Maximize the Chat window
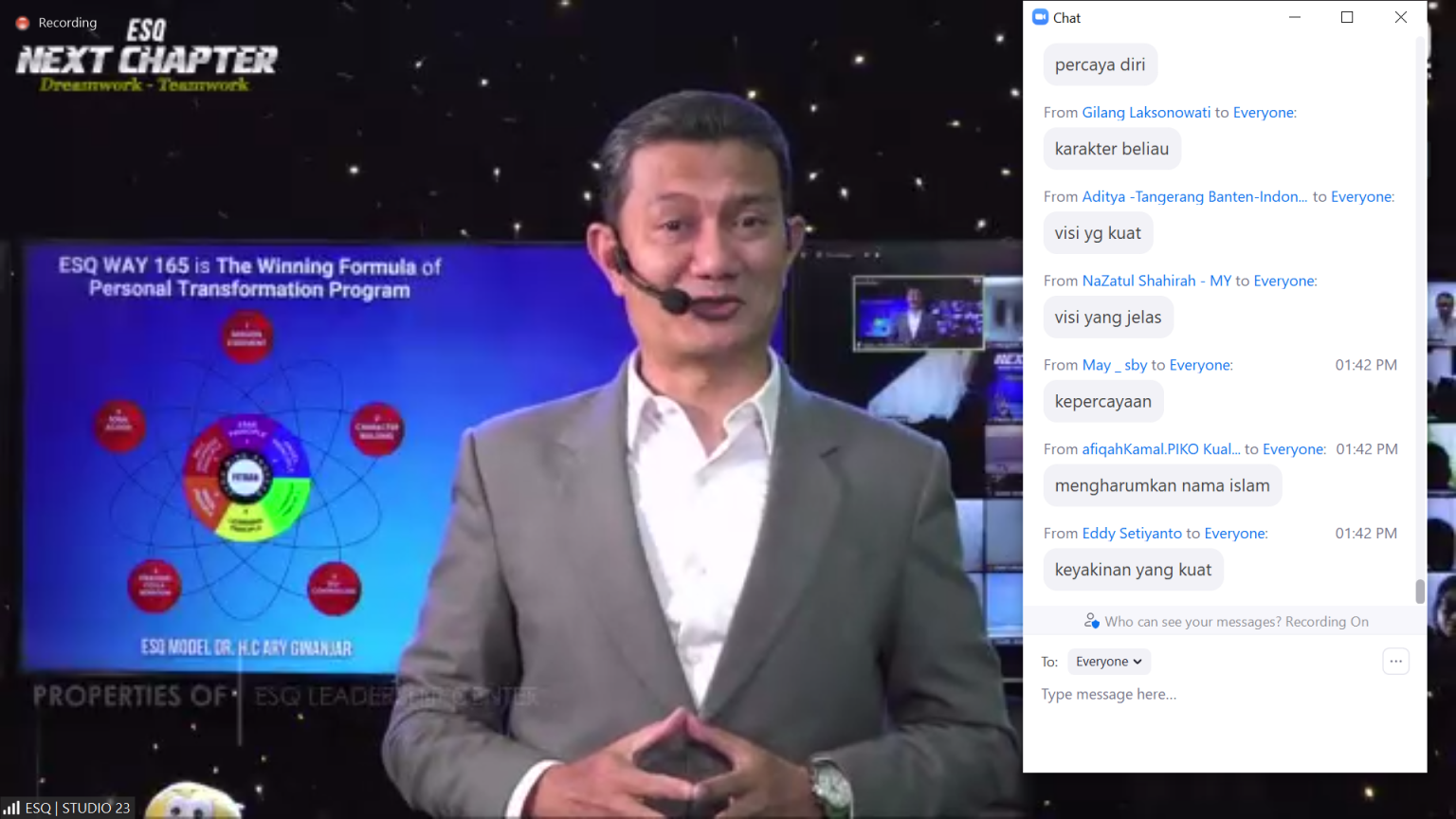This screenshot has height=819, width=1456. point(1347,17)
